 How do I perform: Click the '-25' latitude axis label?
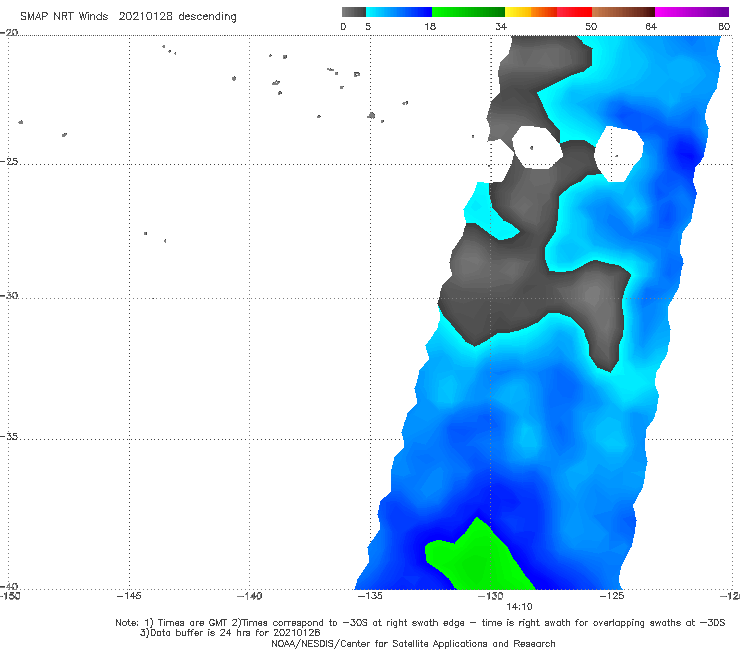click(9, 161)
